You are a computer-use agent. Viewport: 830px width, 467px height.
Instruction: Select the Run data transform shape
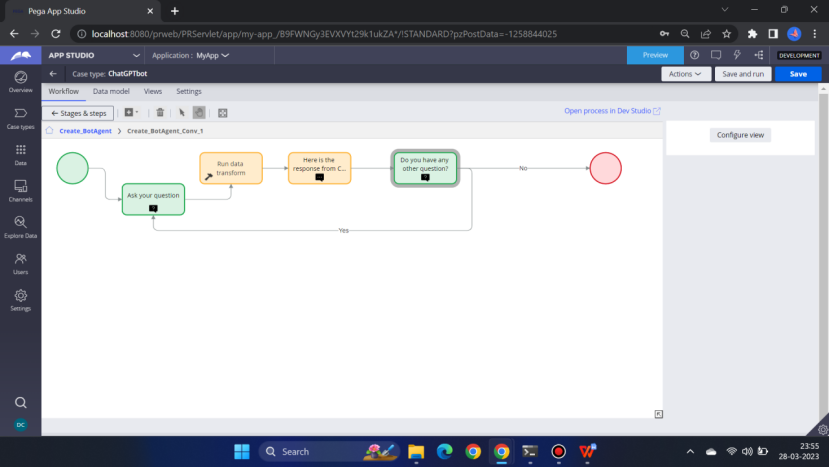point(231,168)
